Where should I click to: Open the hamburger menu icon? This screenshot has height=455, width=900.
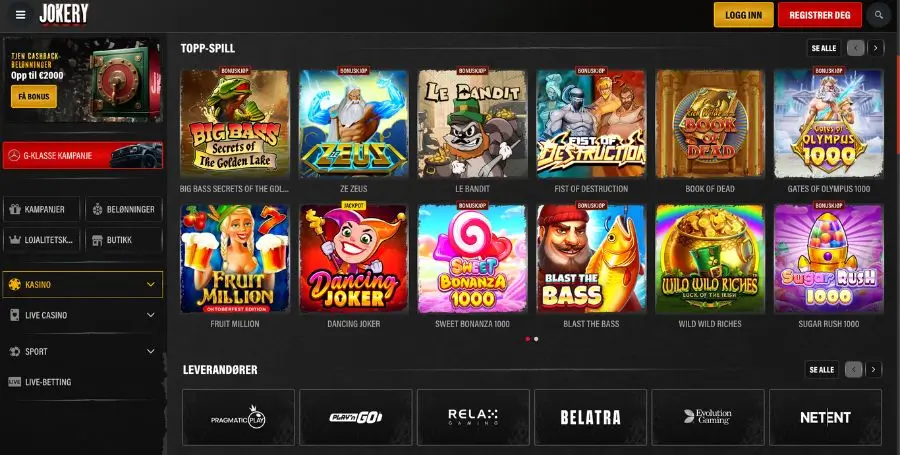21,15
